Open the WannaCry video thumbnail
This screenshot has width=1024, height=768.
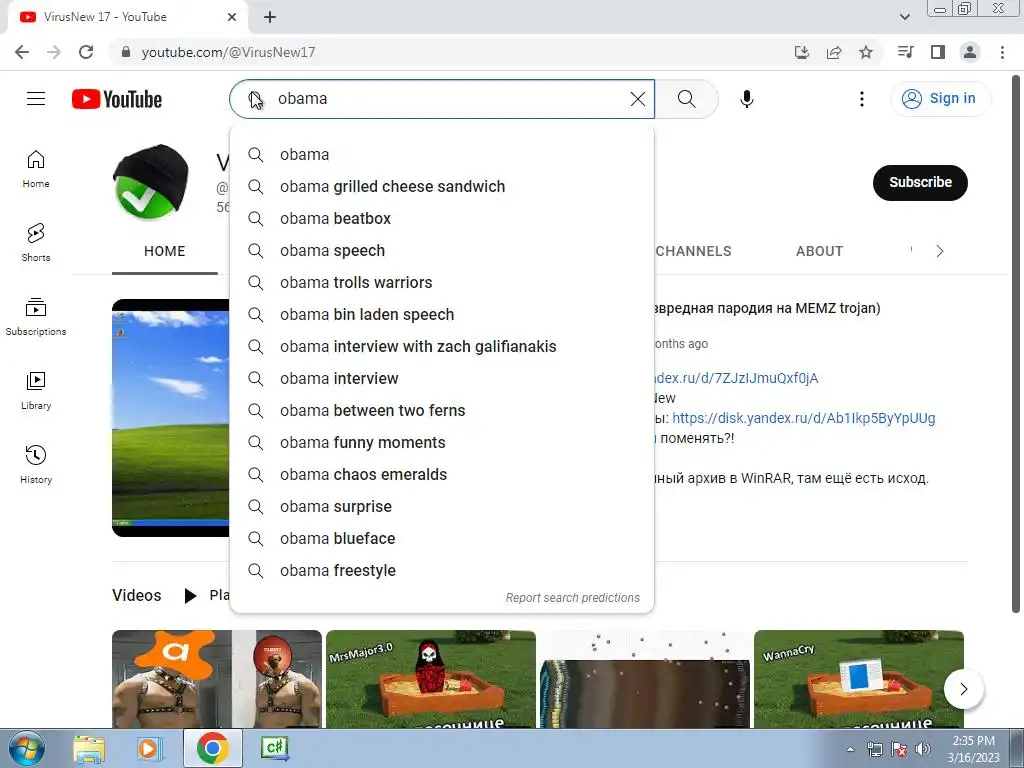click(x=858, y=679)
